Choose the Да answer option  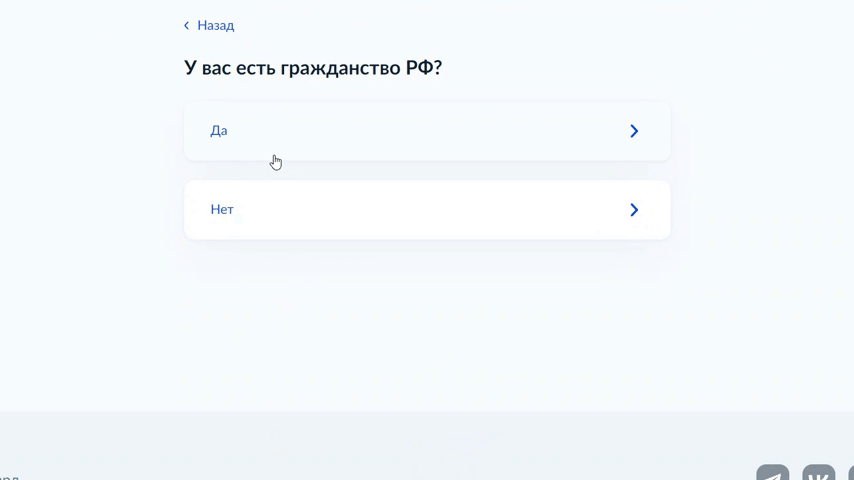point(427,131)
